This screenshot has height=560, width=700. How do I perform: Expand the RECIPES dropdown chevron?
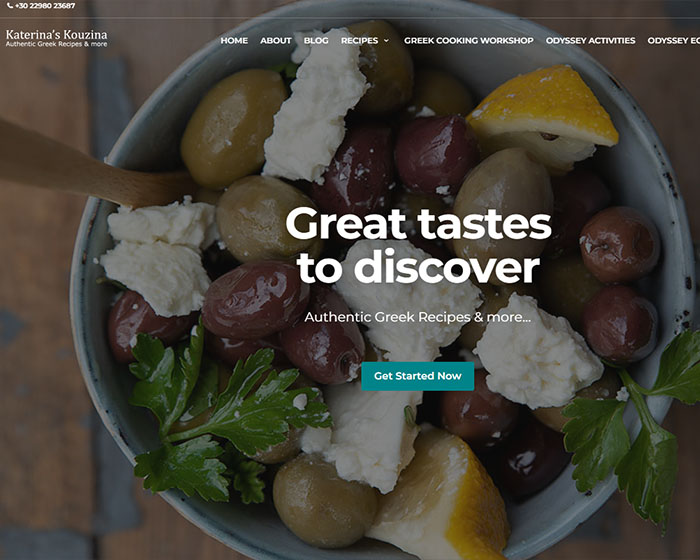point(386,41)
